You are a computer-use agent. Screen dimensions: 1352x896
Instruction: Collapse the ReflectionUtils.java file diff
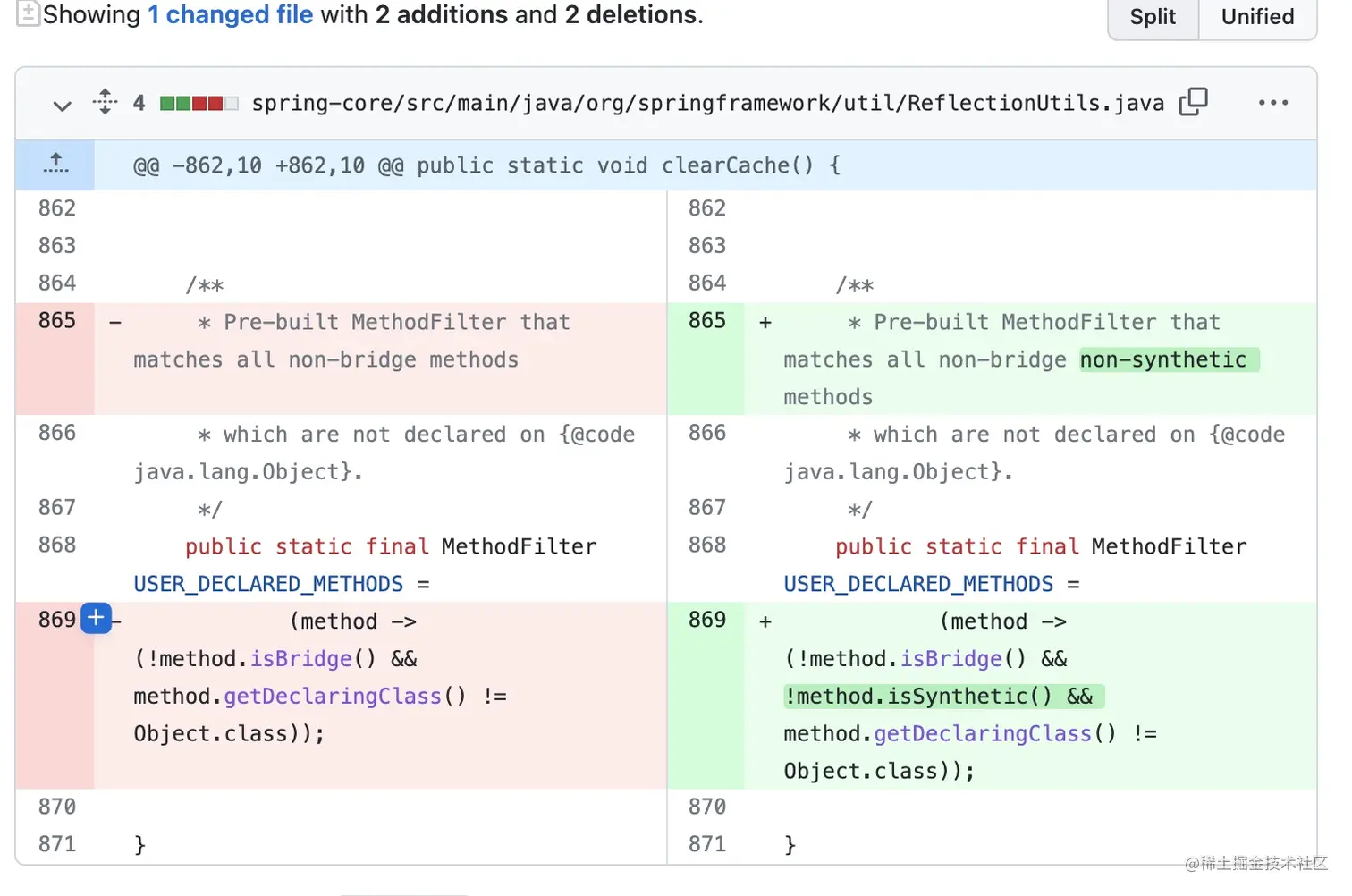tap(62, 106)
